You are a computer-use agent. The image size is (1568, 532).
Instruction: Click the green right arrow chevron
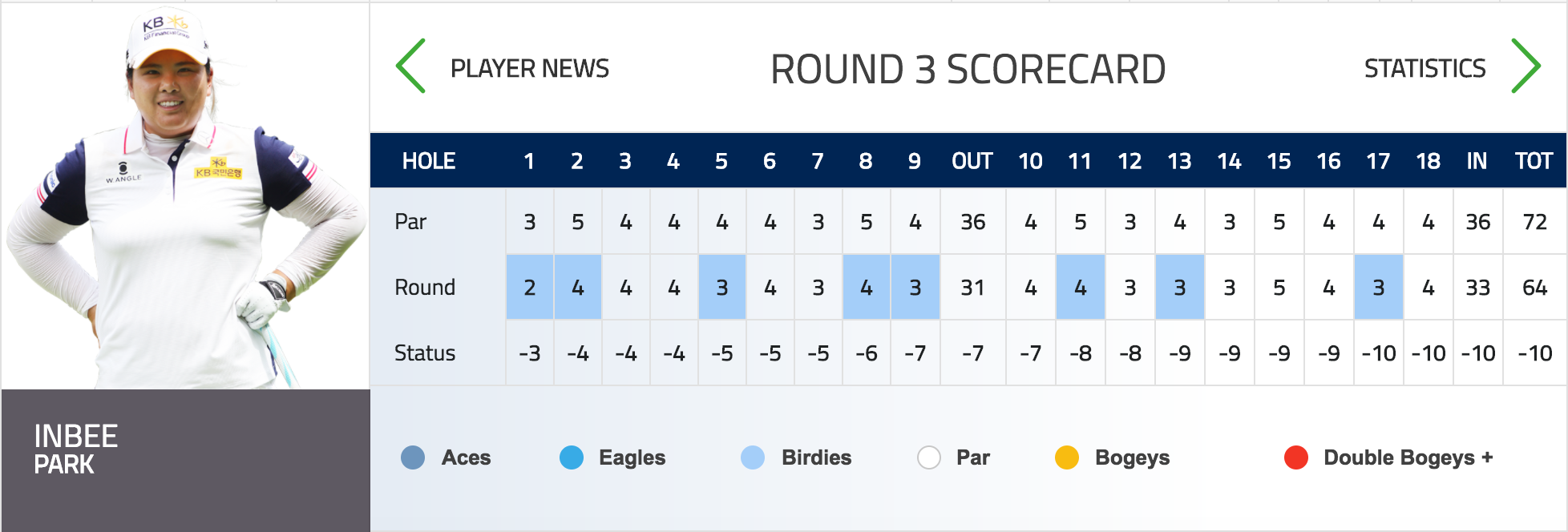click(1526, 66)
